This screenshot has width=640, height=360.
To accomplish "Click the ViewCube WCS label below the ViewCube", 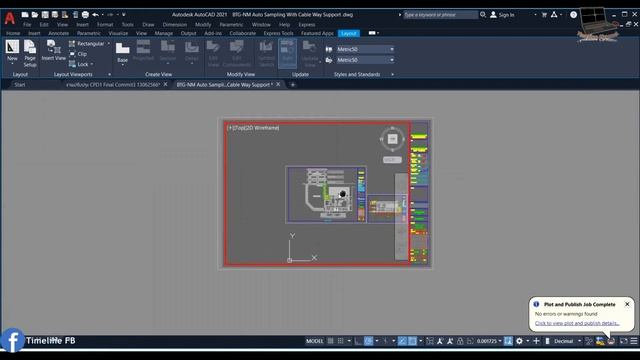I will 392,160.
